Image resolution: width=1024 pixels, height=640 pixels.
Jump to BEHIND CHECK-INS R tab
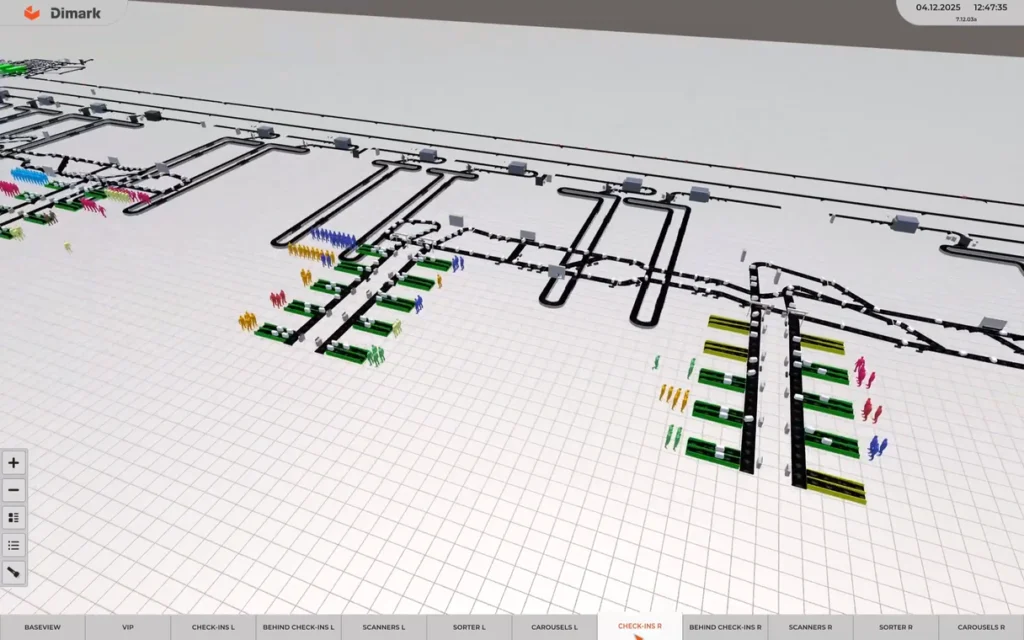[725, 627]
